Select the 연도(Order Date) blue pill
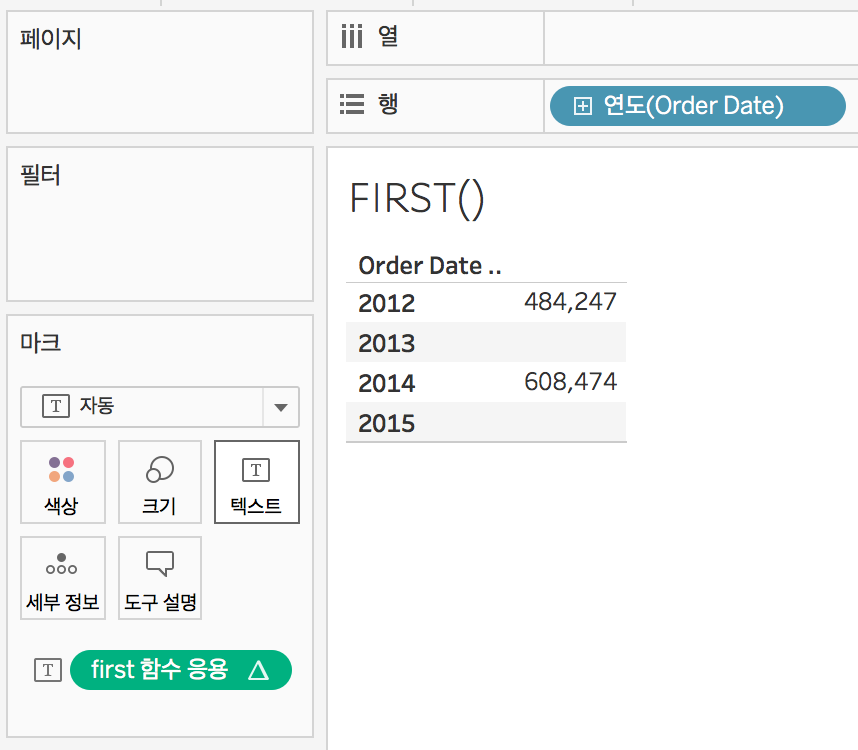This screenshot has height=750, width=858. [x=698, y=106]
